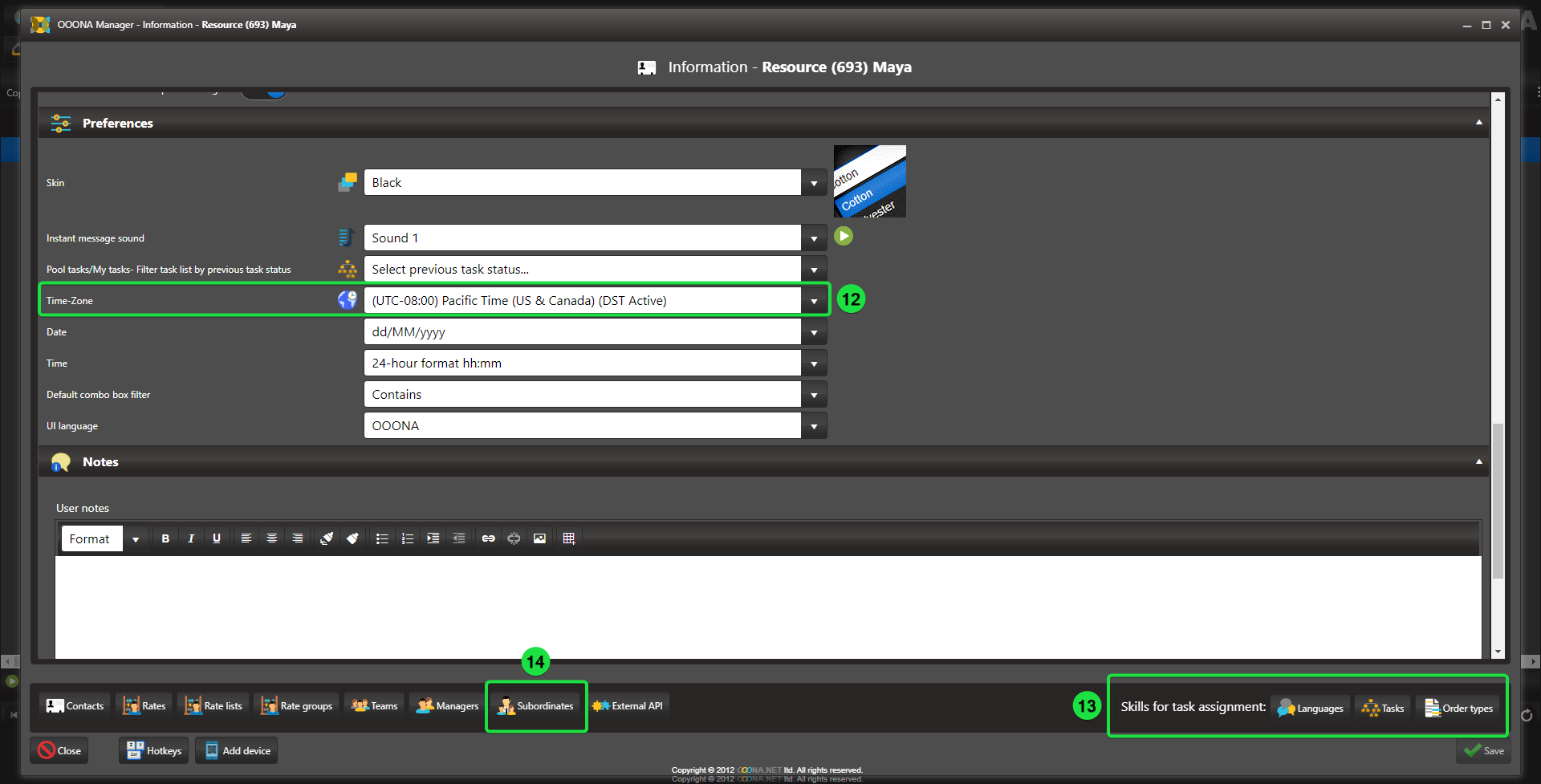This screenshot has width=1541, height=784.
Task: Open the Languages skills panel
Action: (x=1310, y=708)
